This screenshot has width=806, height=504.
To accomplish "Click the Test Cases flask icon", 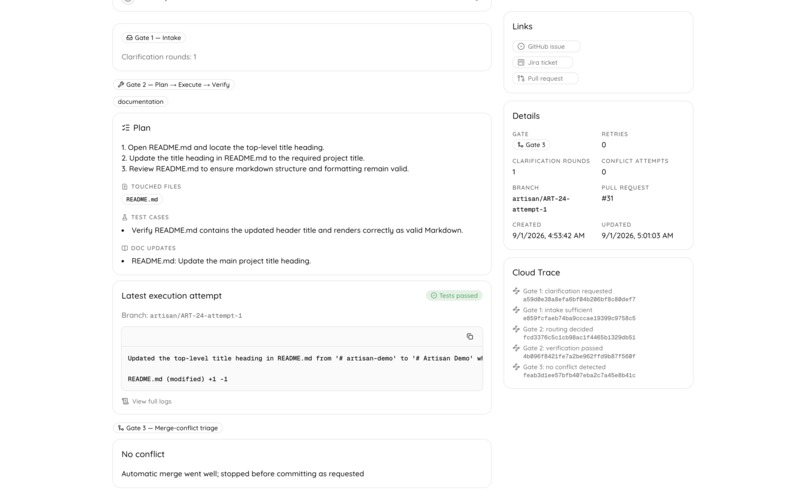I will 124,217.
